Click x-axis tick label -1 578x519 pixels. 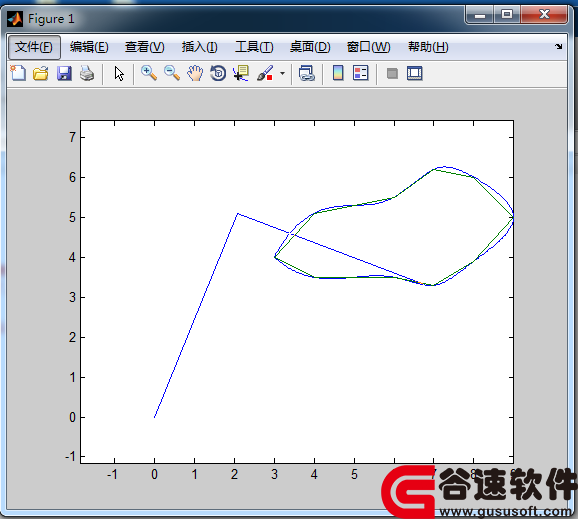pos(112,474)
